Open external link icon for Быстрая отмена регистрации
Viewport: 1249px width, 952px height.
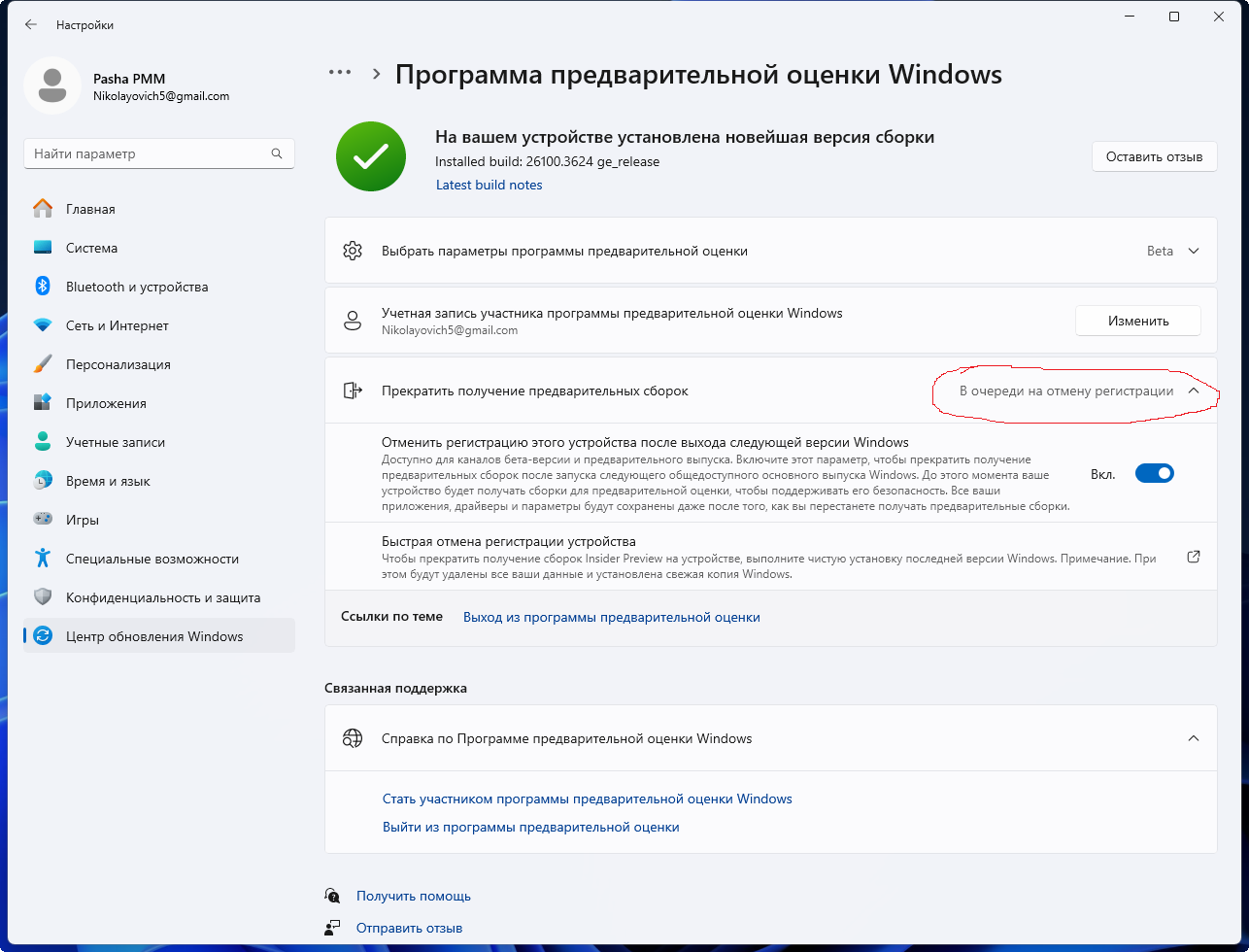[x=1194, y=558]
